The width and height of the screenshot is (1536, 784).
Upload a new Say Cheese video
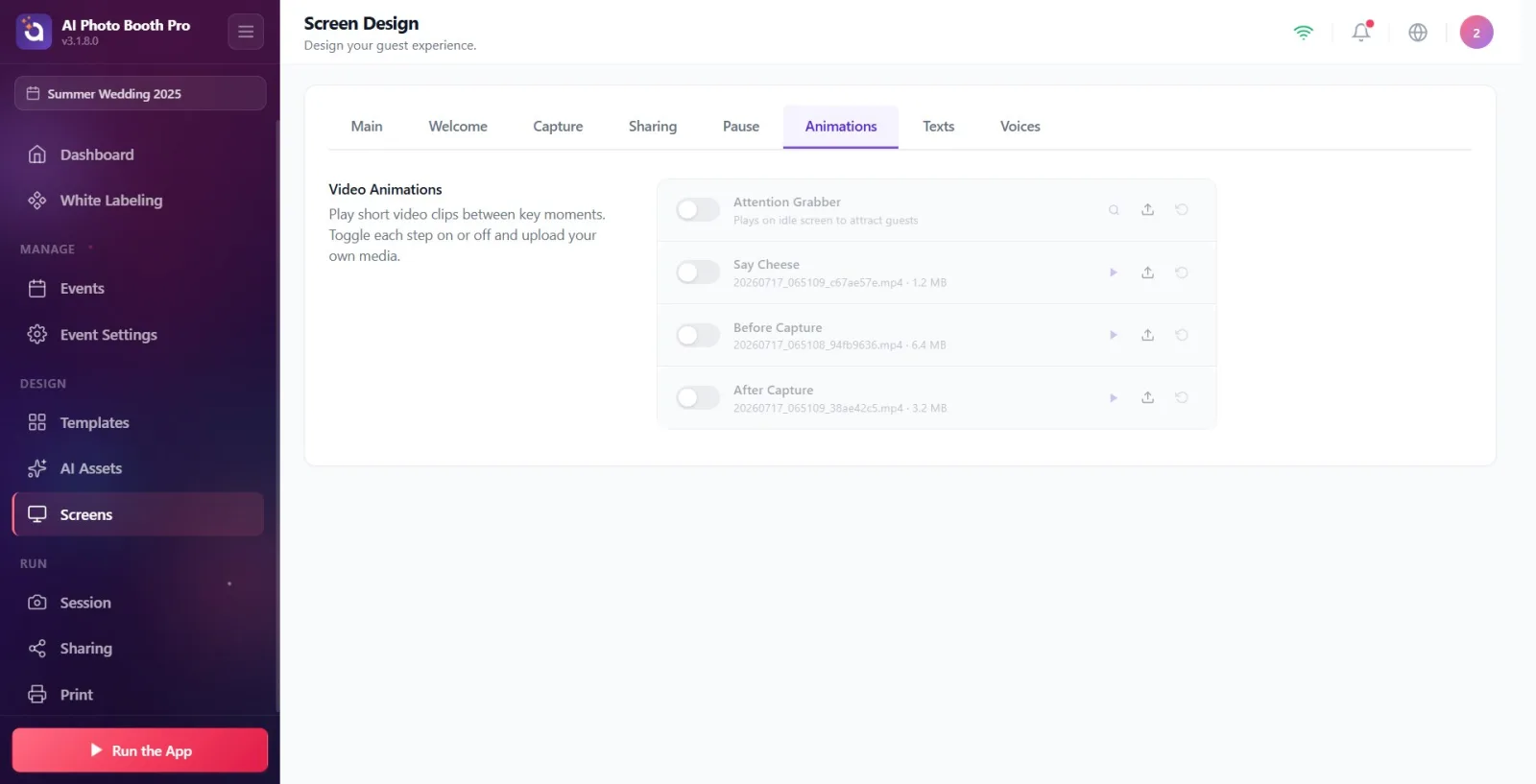click(x=1147, y=273)
